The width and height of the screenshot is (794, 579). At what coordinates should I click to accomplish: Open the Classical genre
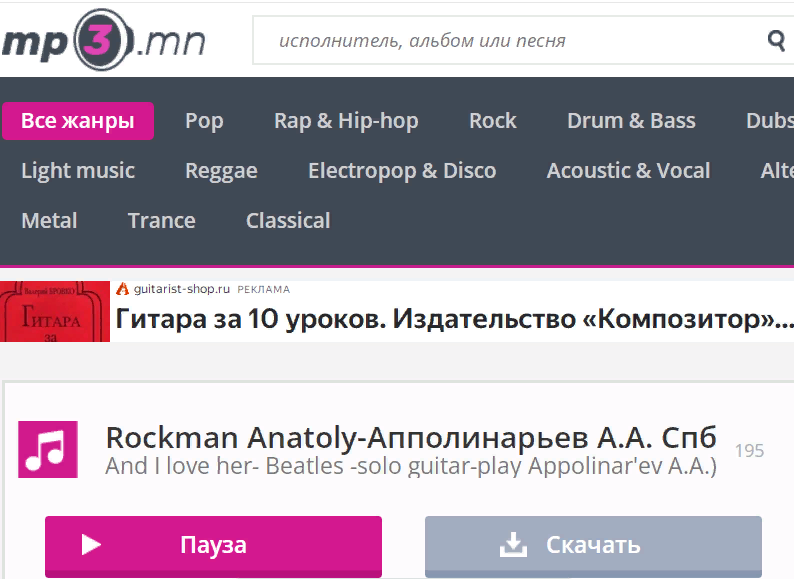[x=288, y=220]
